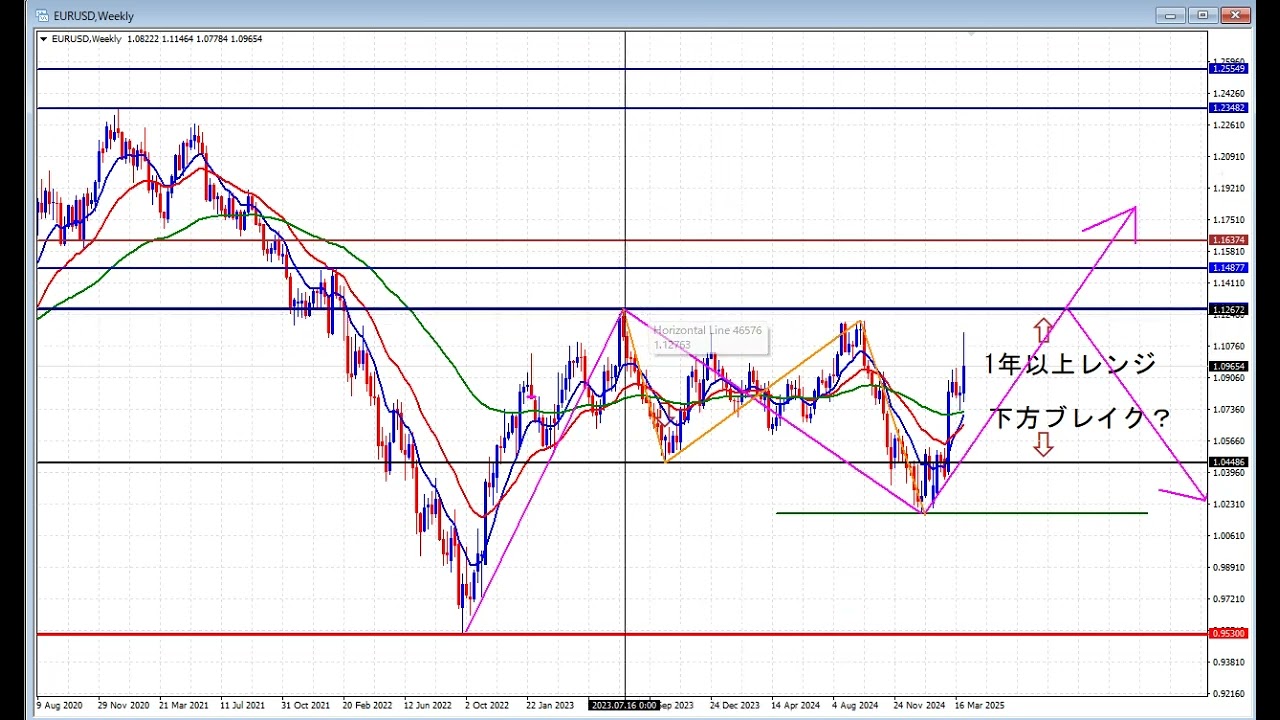Click the 2023.07.16 date marker on time axis
Screen dimensions: 1280x720
[624, 705]
